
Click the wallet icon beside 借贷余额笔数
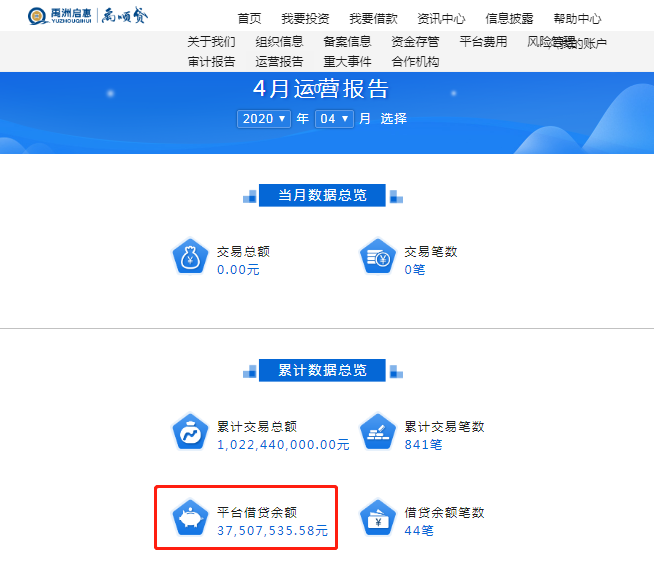pyautogui.click(x=377, y=518)
